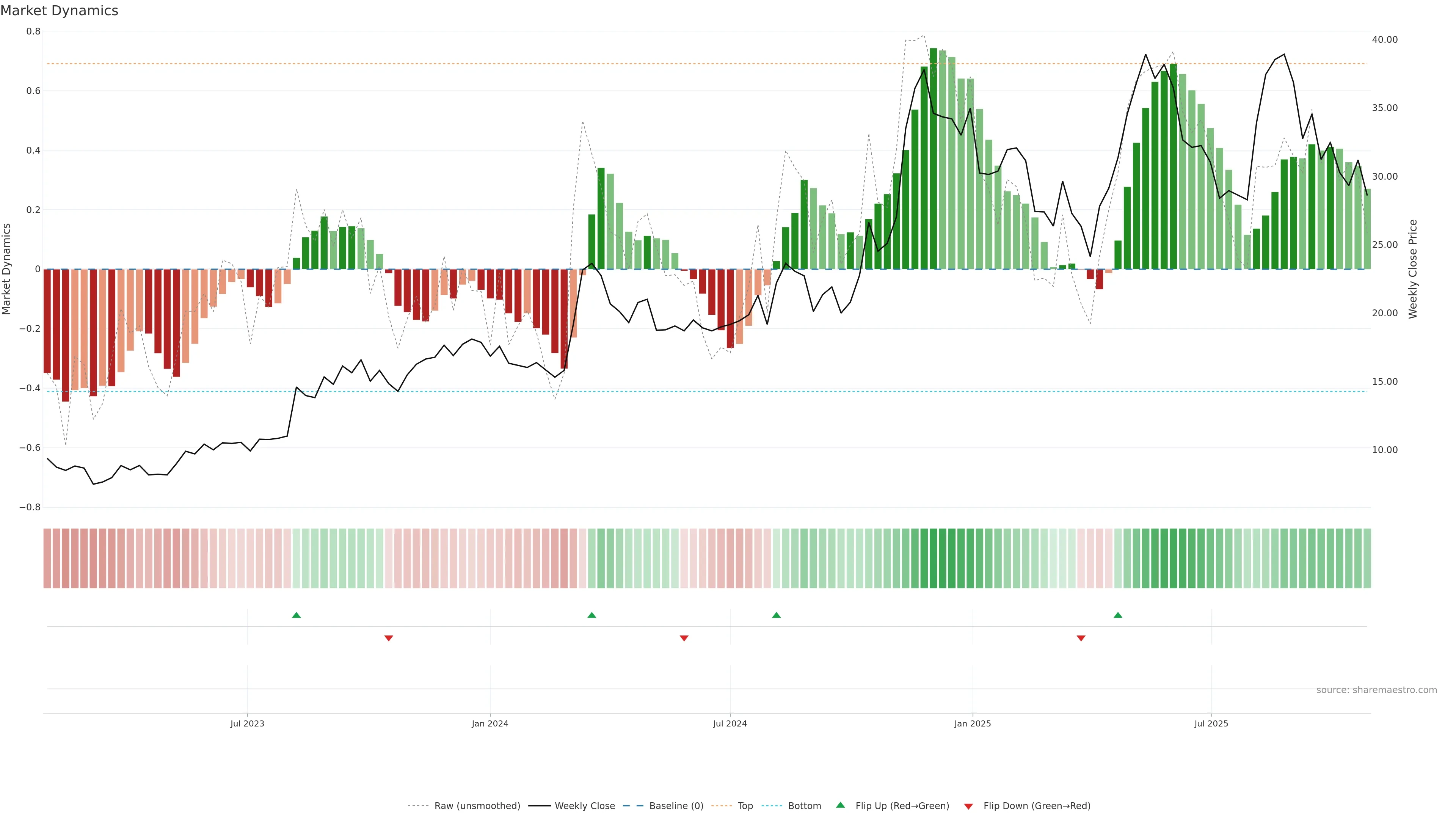The width and height of the screenshot is (1456, 819).
Task: Toggle the Weekly Close legend entry
Action: (x=584, y=806)
